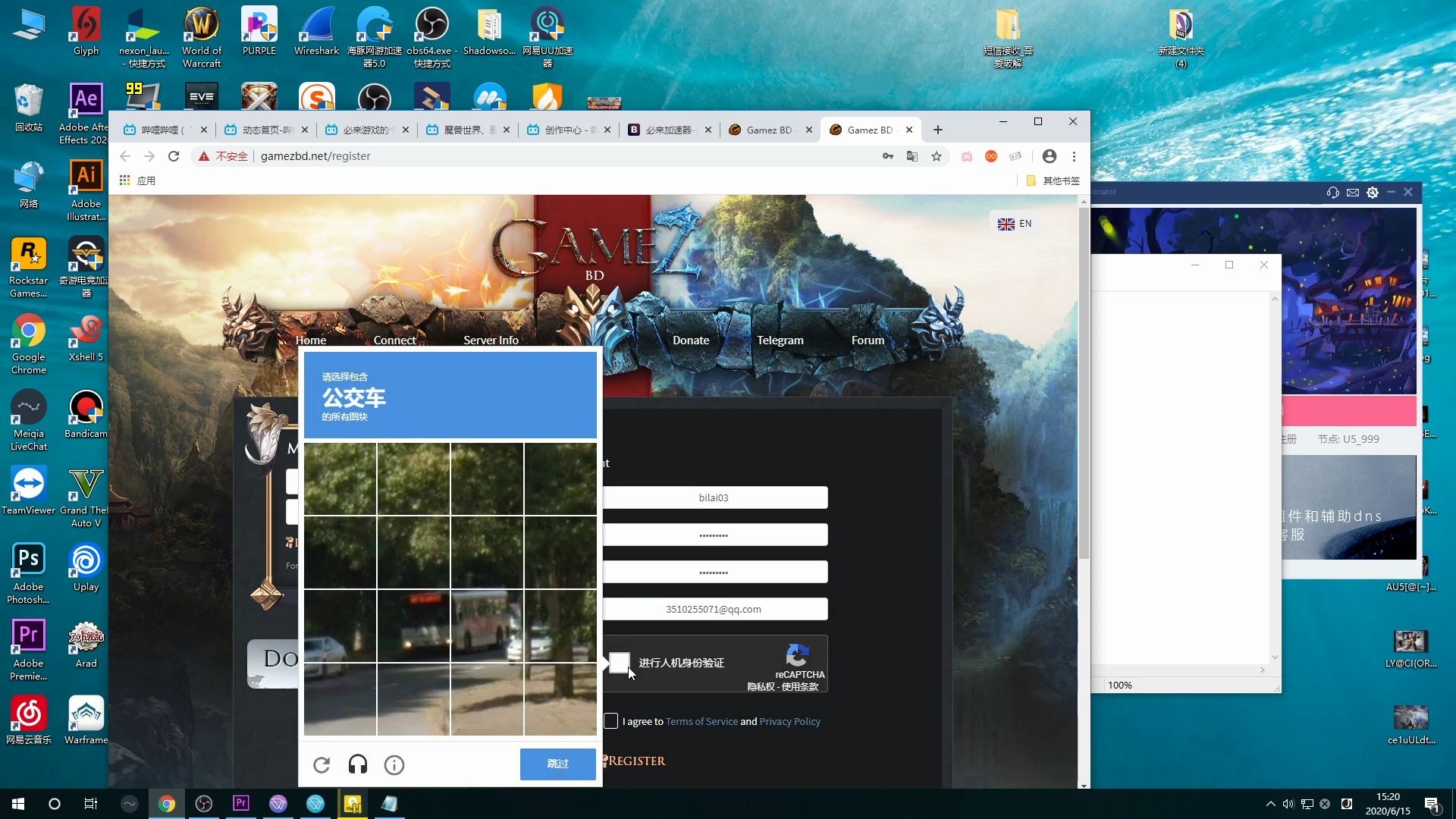Open the 网易云音乐 desktop icon
This screenshot has height=819, width=1456.
[x=29, y=720]
